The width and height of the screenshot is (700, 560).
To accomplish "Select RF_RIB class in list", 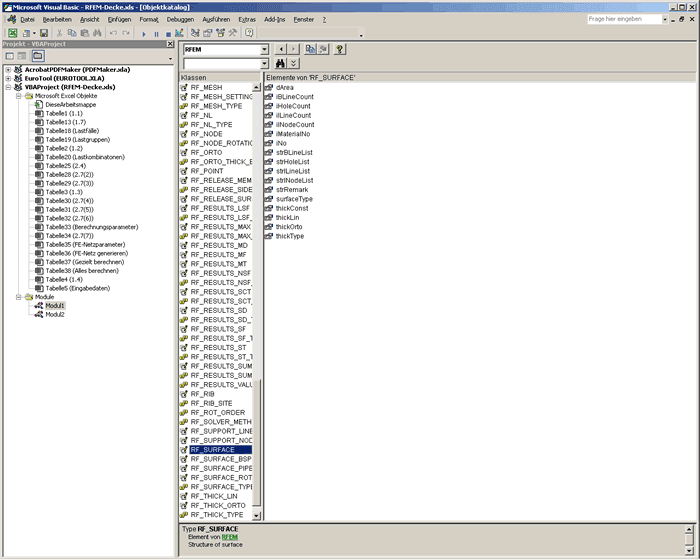I will 202,394.
